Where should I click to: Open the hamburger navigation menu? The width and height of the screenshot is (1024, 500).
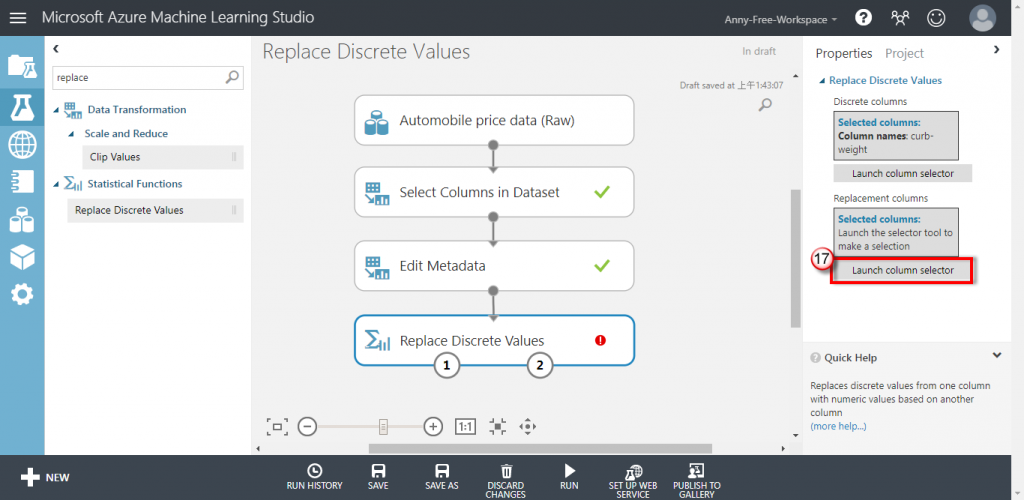coord(18,18)
